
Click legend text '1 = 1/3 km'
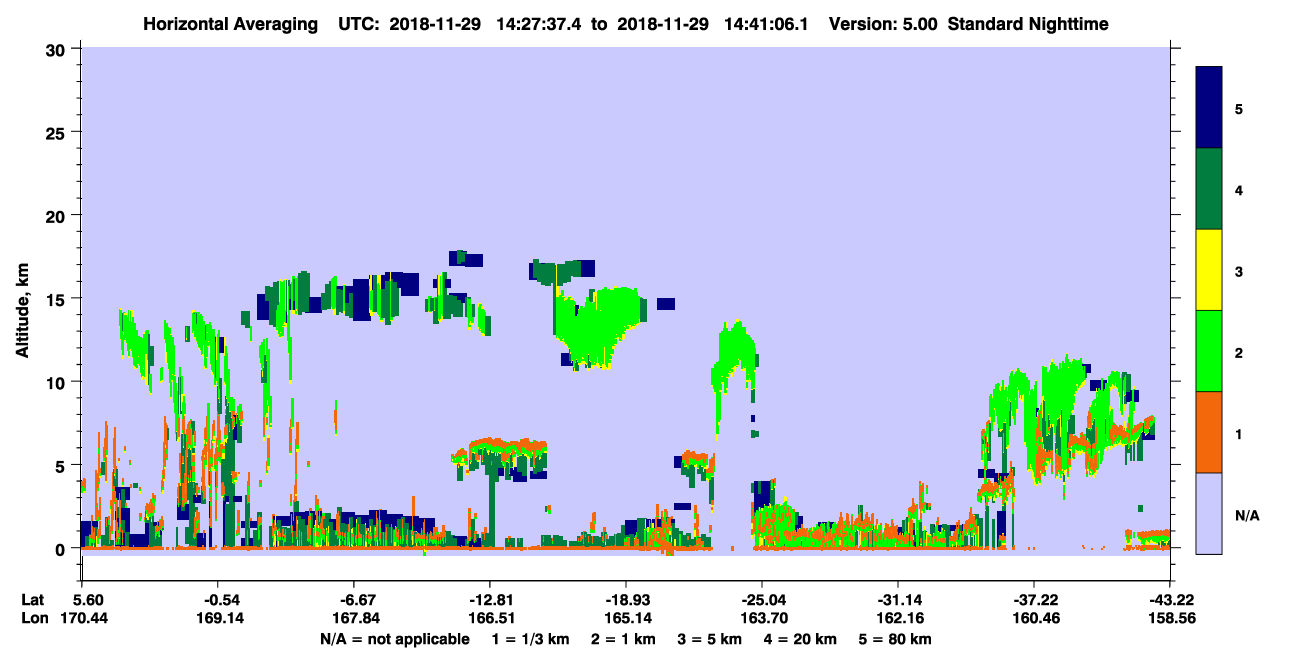[529, 639]
